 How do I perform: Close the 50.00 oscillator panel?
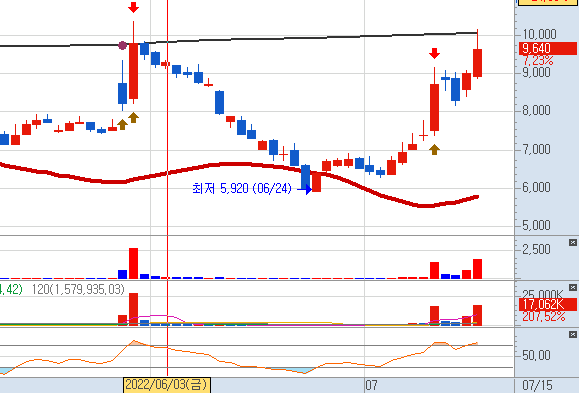coord(572,335)
